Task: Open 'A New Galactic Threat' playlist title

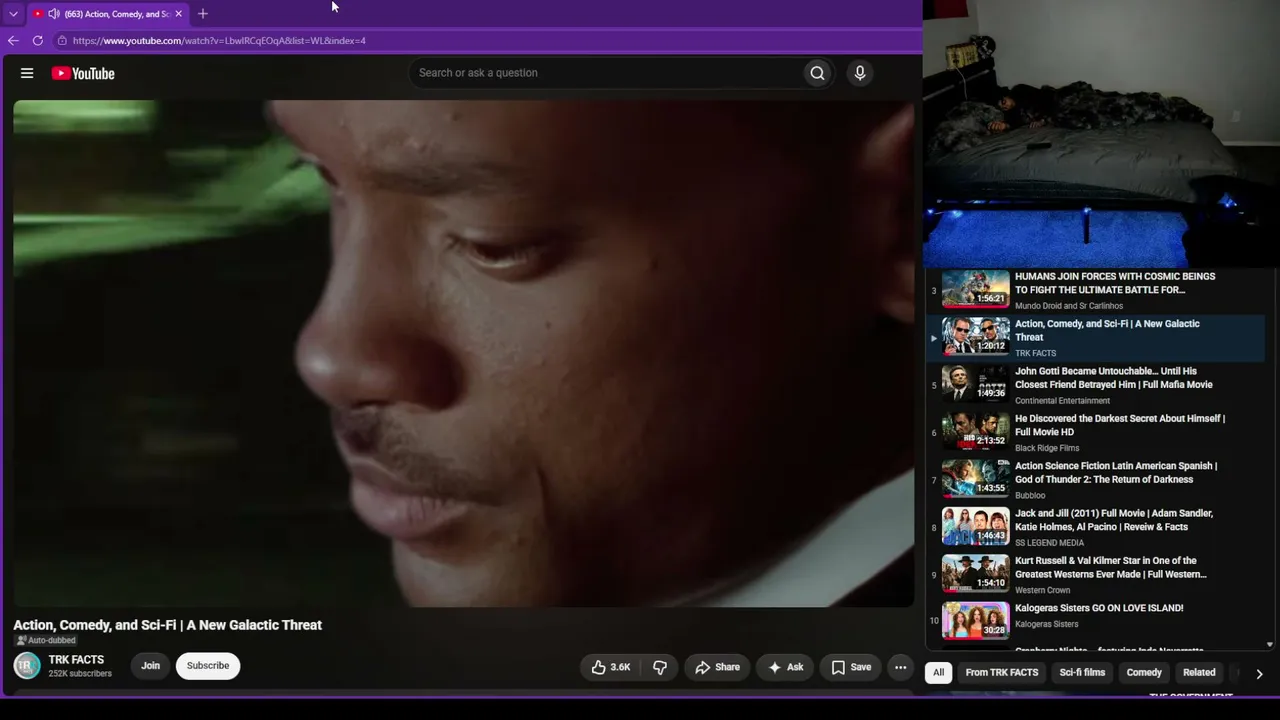Action: [1107, 330]
